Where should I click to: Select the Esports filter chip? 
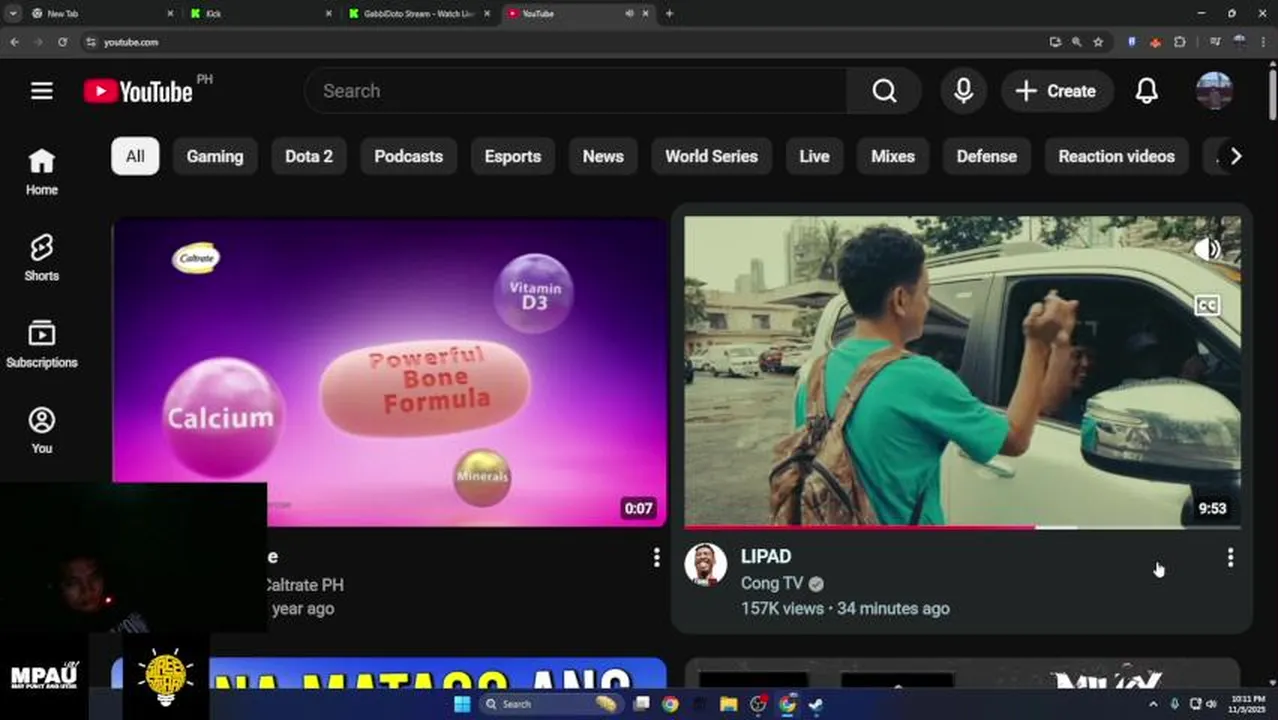(513, 156)
